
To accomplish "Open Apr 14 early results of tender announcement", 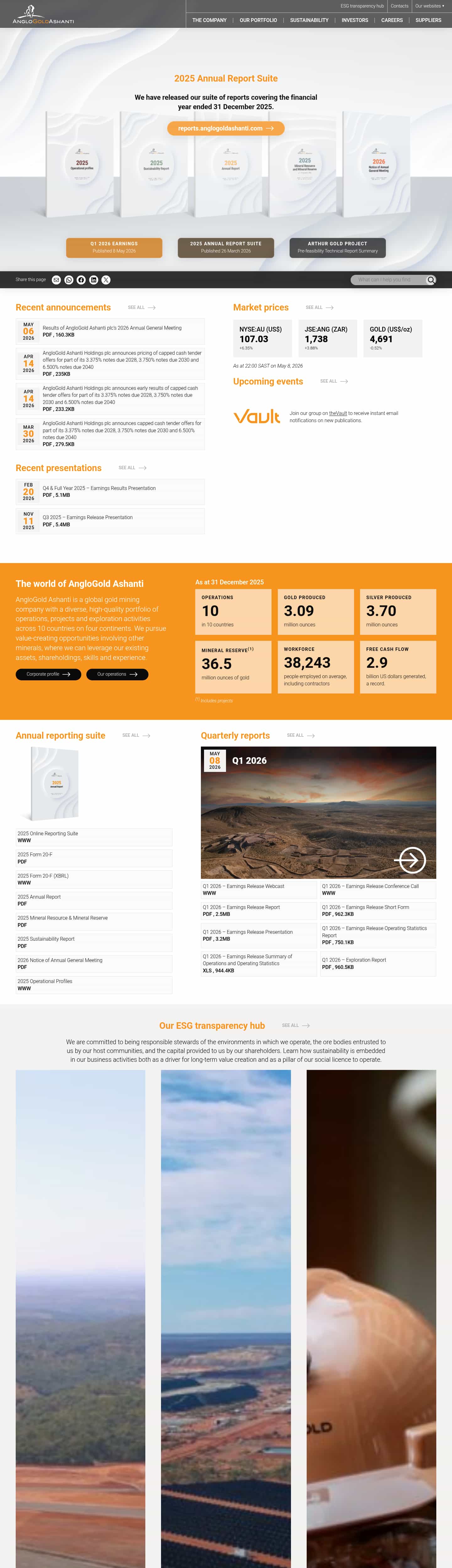I will click(x=110, y=399).
